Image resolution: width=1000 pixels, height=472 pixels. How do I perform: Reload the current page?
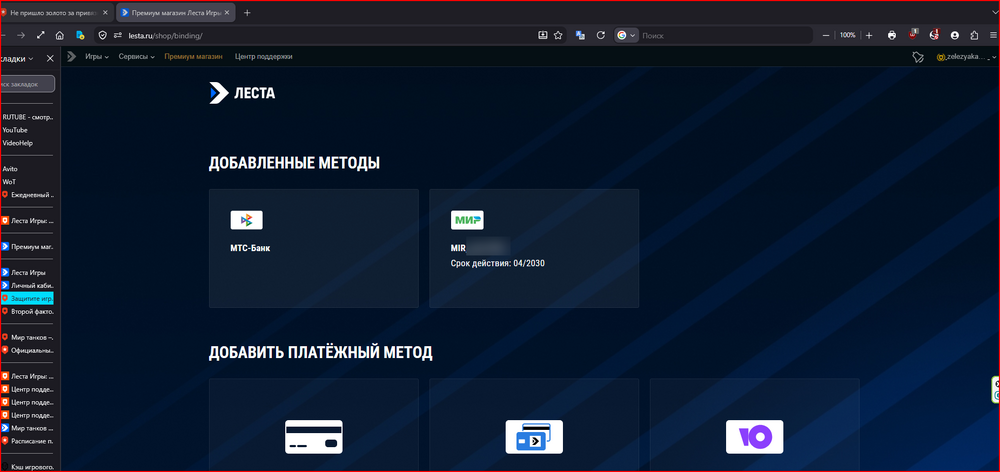click(x=600, y=36)
